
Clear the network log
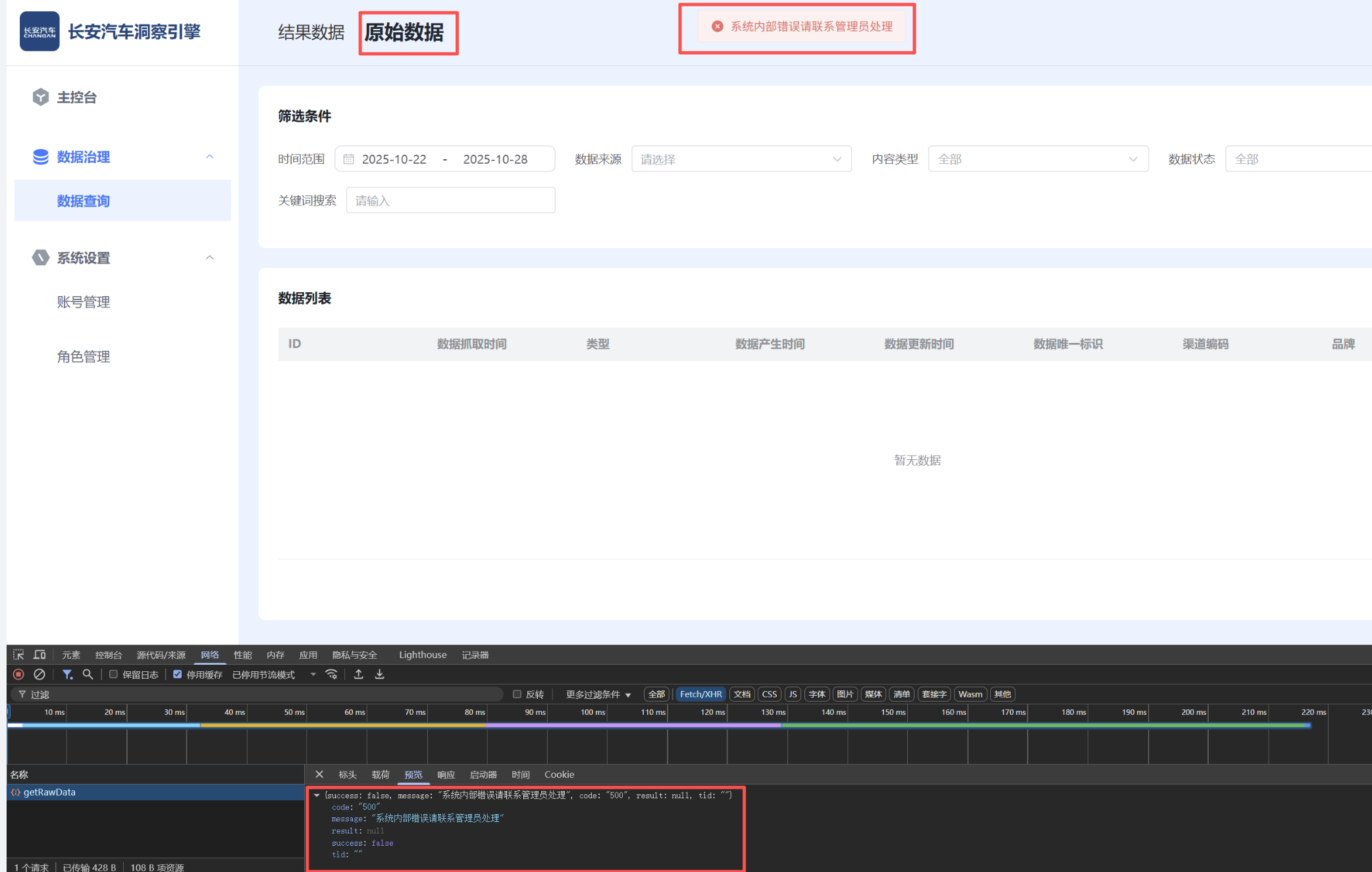(x=40, y=675)
